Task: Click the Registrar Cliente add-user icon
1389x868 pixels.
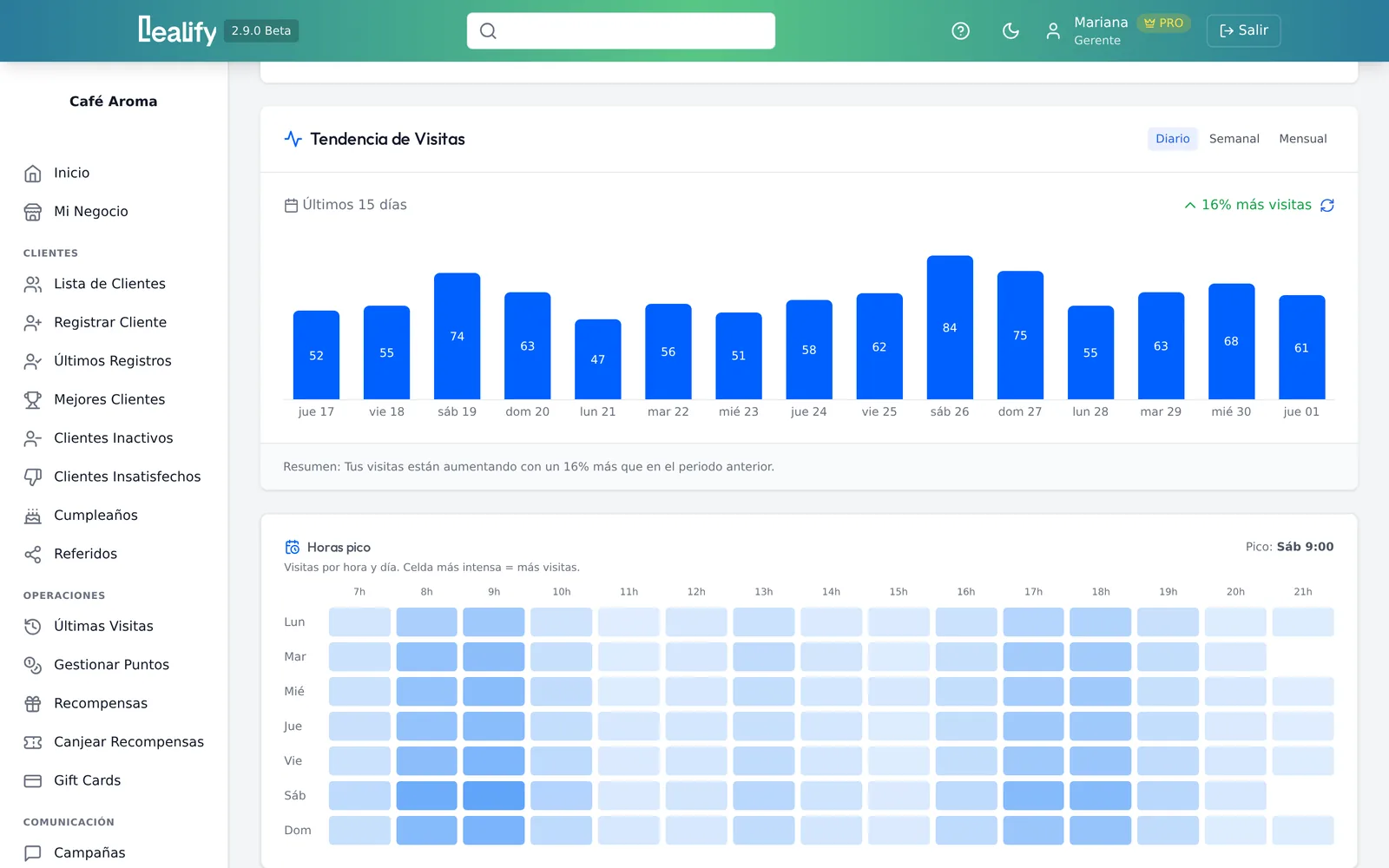Action: [x=33, y=323]
